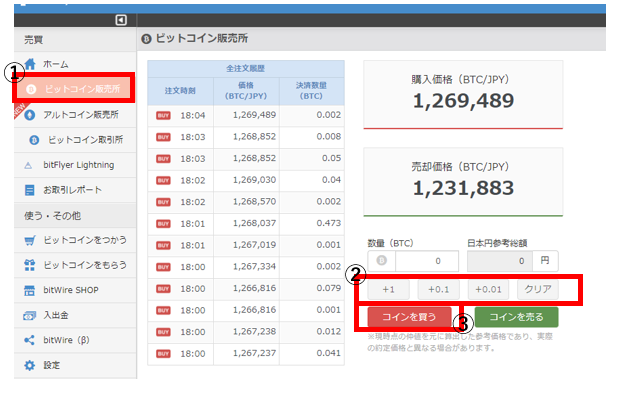Click the 設定 gear icon
619x396 pixels.
30,366
